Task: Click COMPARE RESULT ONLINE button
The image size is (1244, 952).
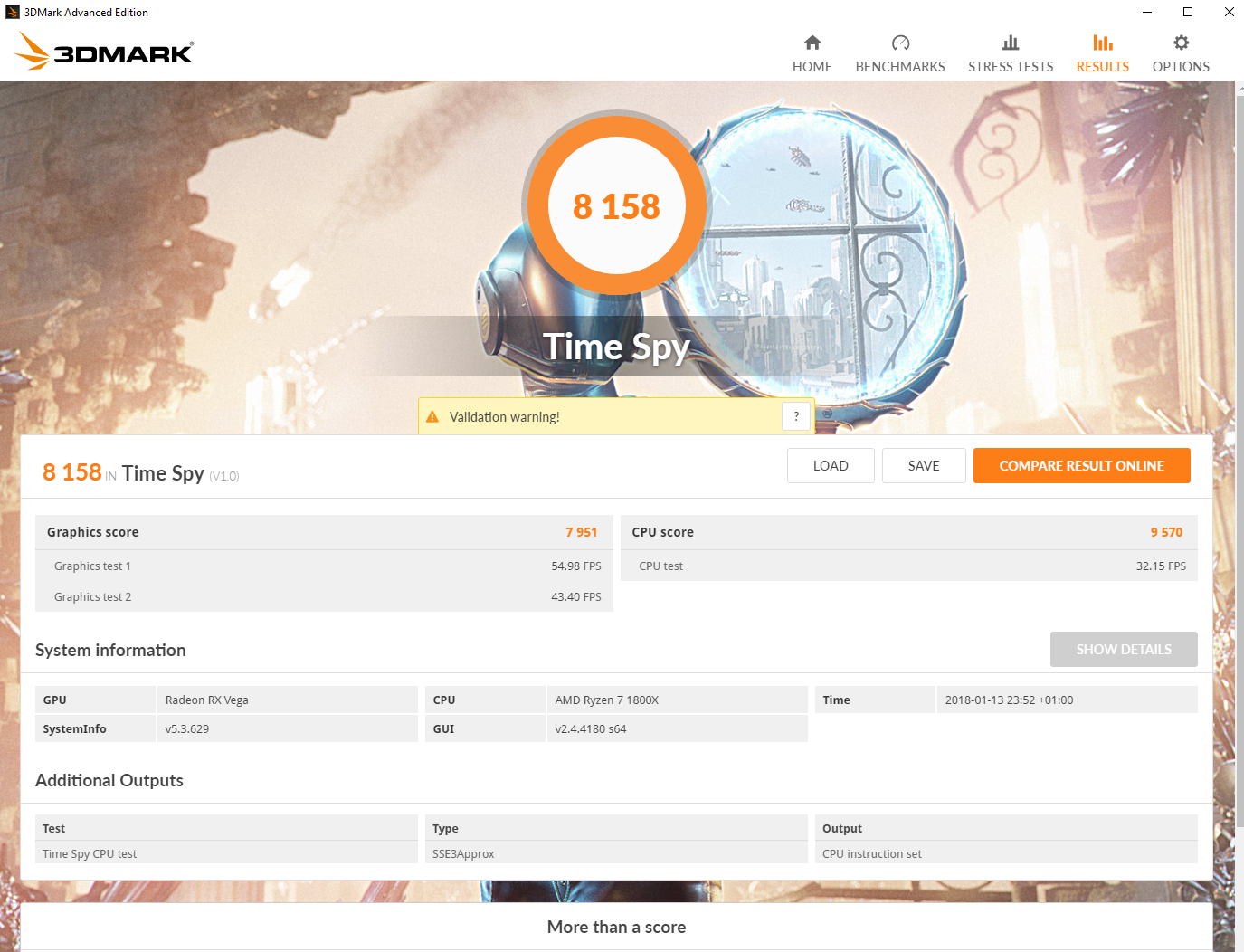Action: [1082, 466]
